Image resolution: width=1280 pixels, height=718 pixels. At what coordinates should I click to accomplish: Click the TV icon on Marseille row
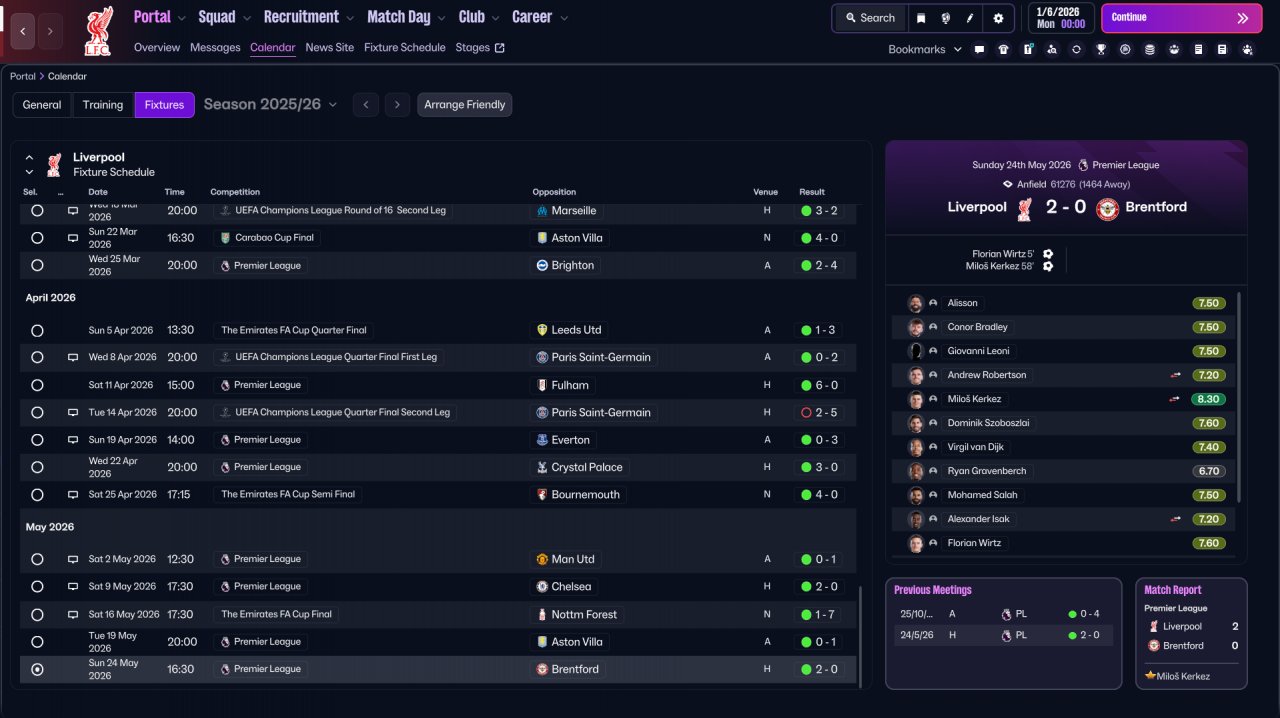point(73,211)
